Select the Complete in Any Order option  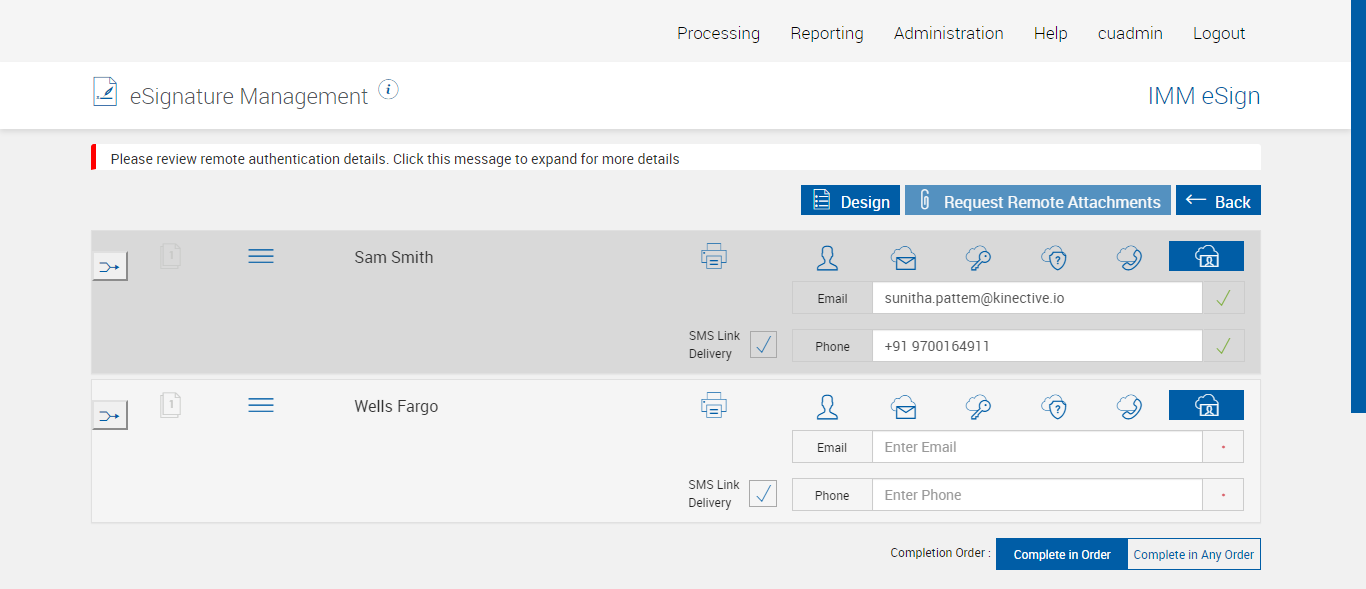click(1193, 554)
